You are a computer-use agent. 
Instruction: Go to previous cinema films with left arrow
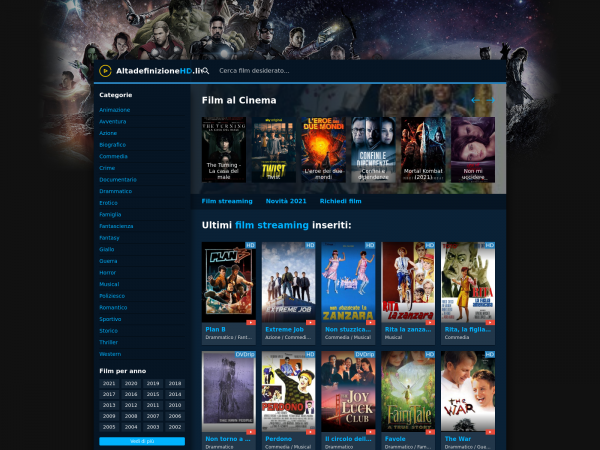tap(476, 100)
